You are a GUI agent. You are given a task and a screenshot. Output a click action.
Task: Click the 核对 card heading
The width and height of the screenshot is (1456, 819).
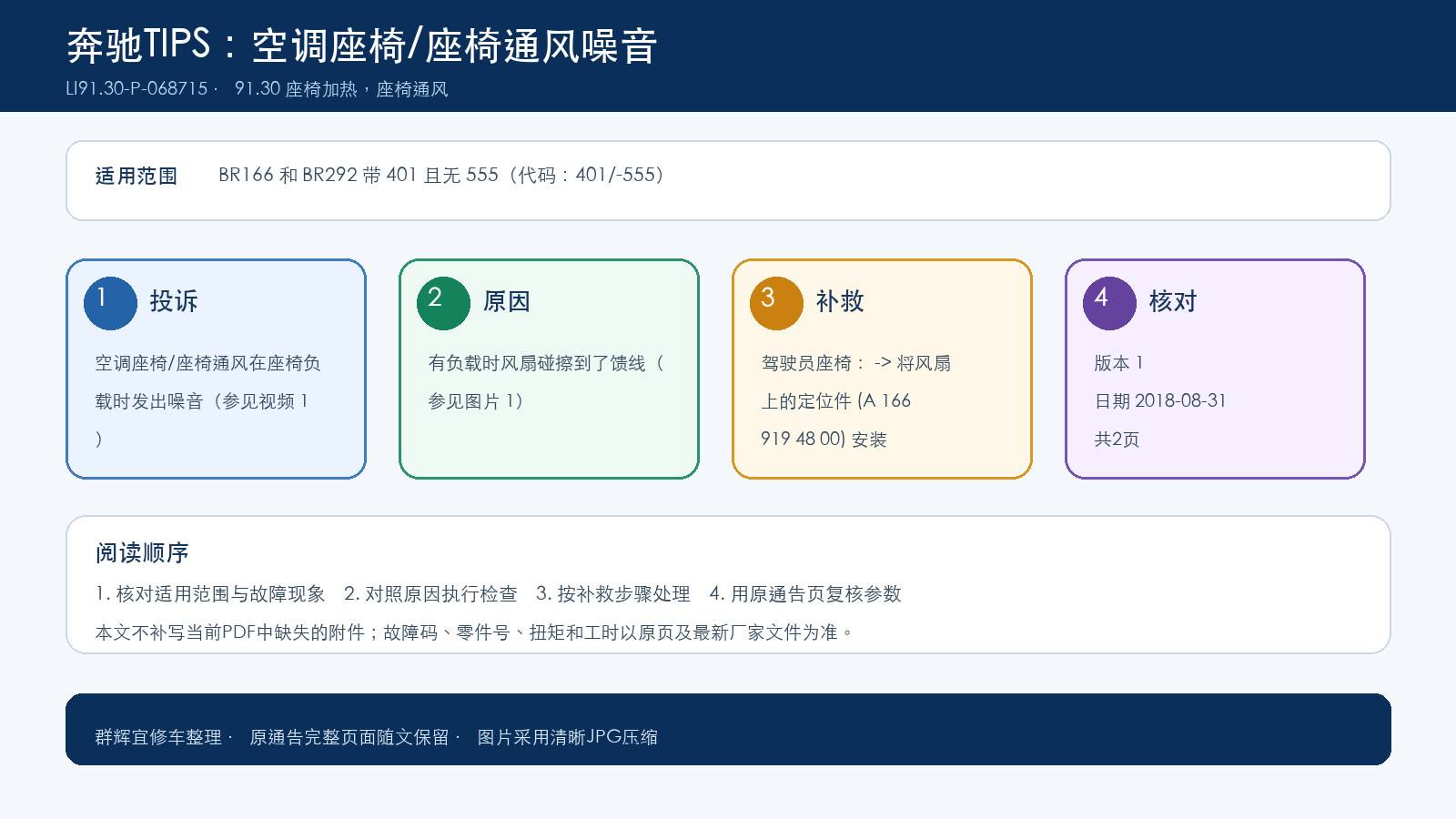[x=1173, y=301]
